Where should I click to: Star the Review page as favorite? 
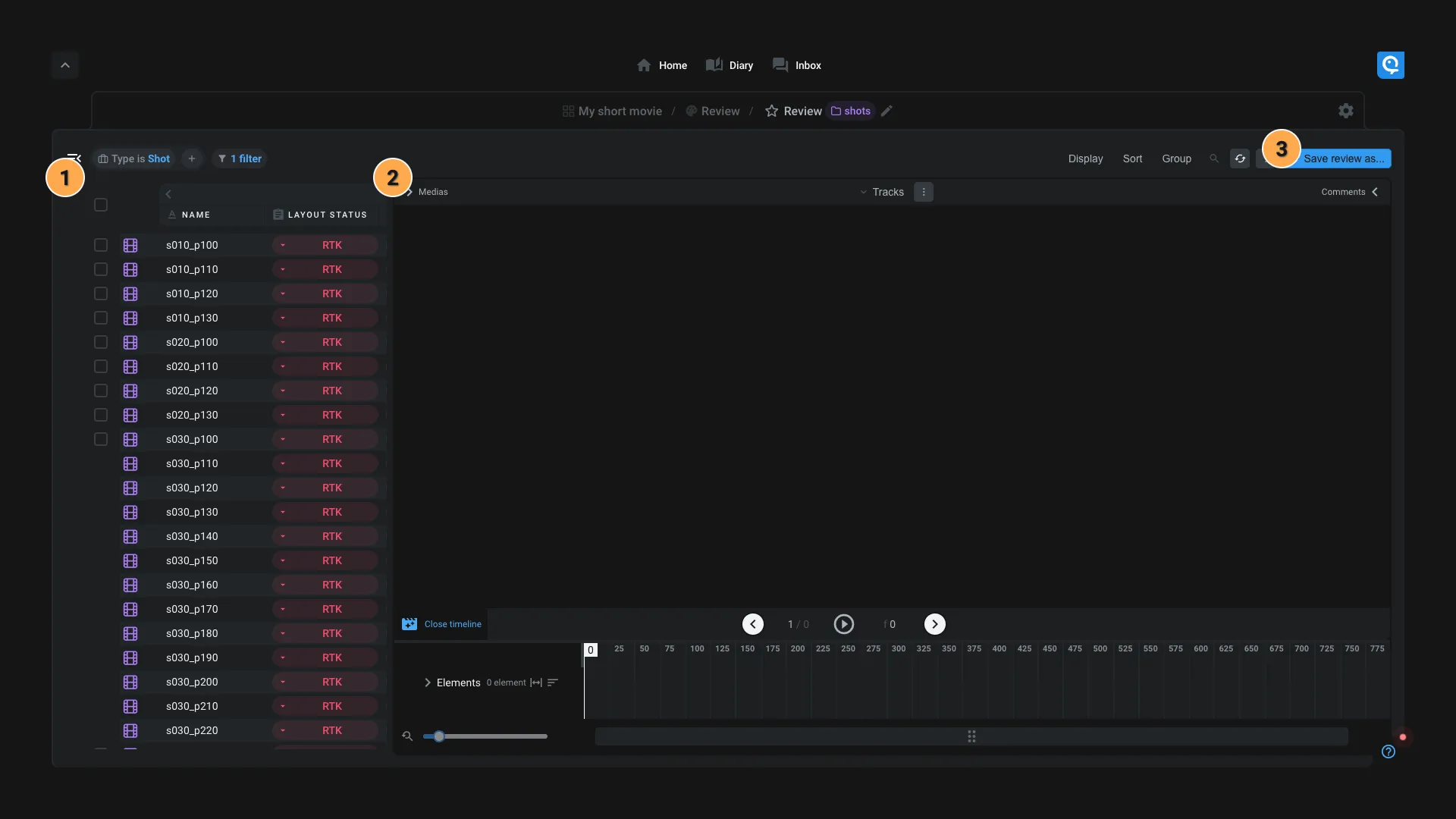click(771, 111)
